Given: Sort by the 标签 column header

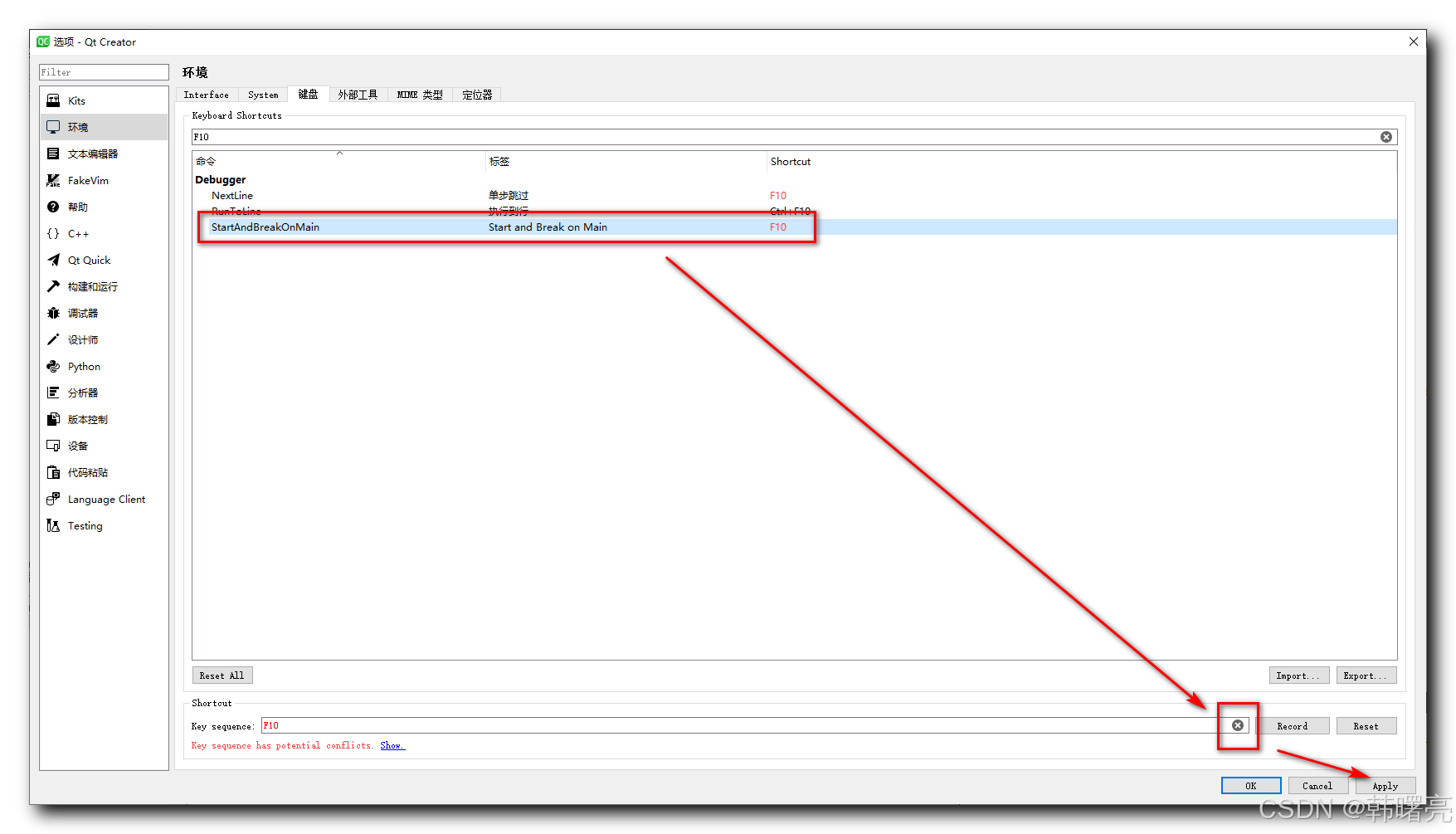Looking at the screenshot, I should point(626,161).
